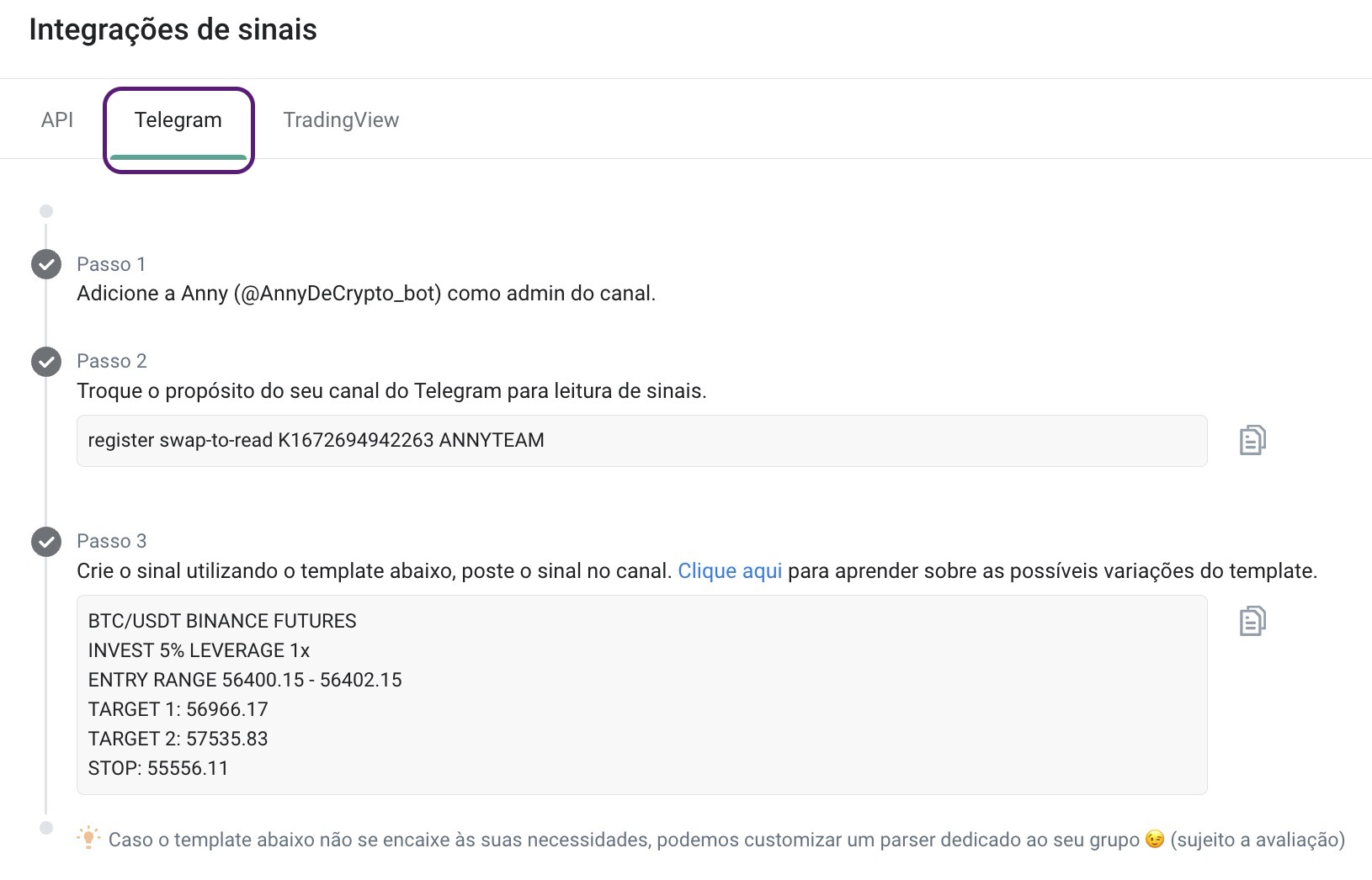Screen dimensions: 1372x880
Task: Follow the 'Clique aqui' link
Action: (x=730, y=570)
